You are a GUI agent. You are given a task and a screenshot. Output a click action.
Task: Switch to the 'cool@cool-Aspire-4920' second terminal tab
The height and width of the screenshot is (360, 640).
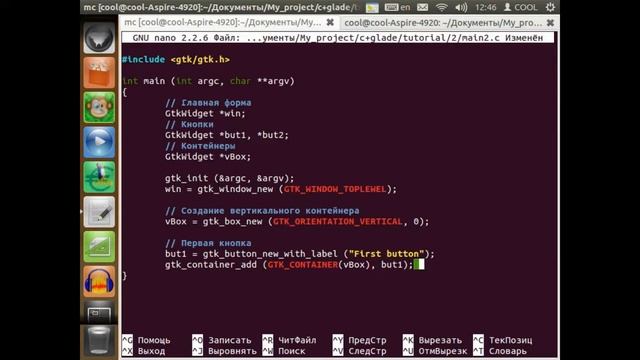[x=443, y=23]
